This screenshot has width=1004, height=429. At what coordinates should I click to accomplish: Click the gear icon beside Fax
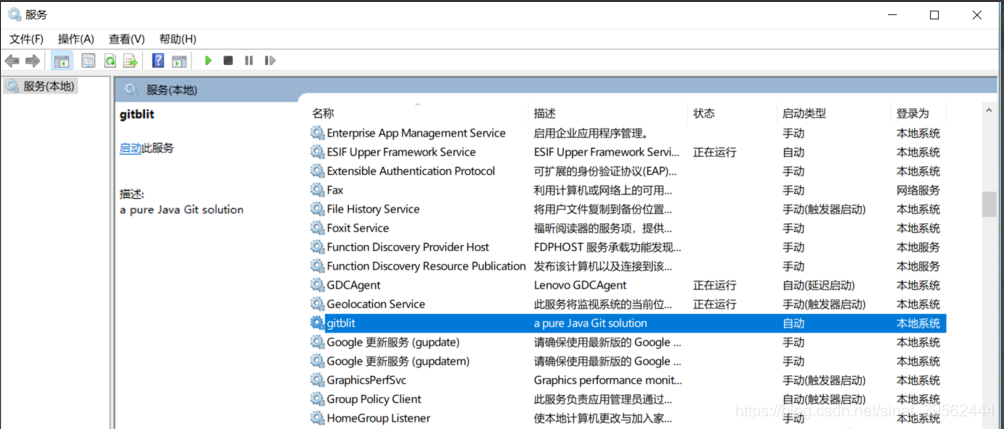coord(317,190)
